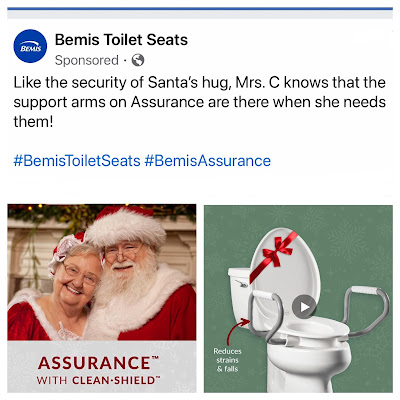Click the Sponsored label

pyautogui.click(x=87, y=60)
